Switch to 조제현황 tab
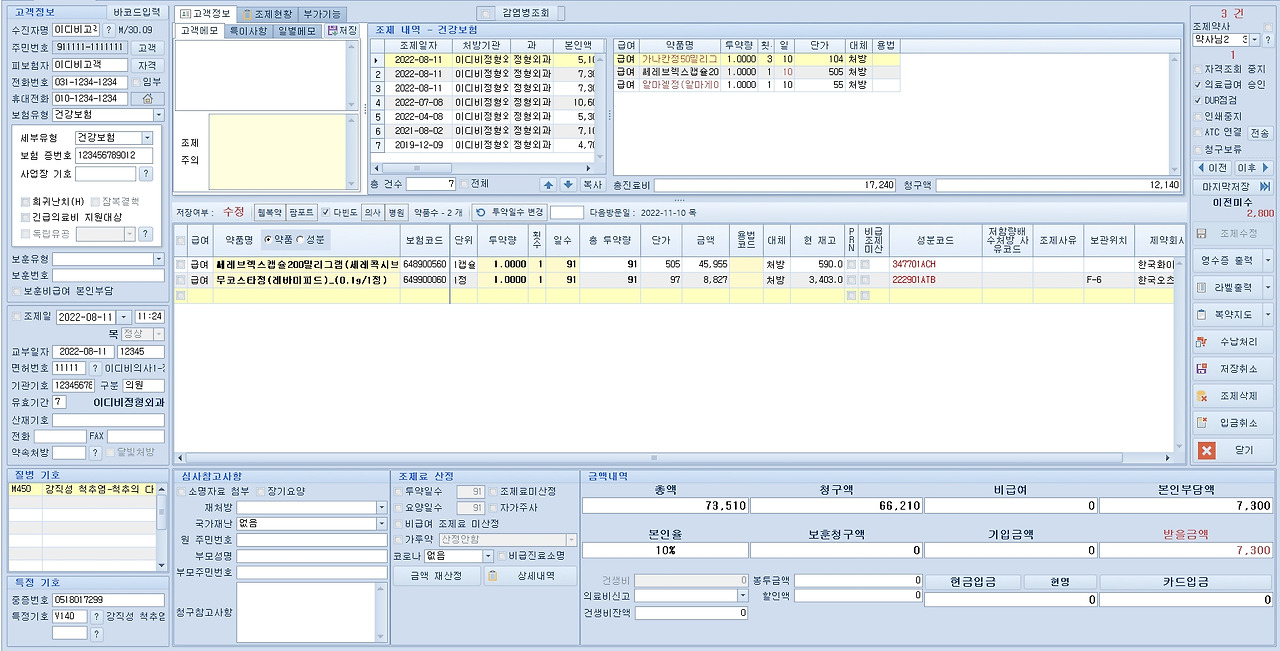This screenshot has height=651, width=1280. tap(266, 14)
